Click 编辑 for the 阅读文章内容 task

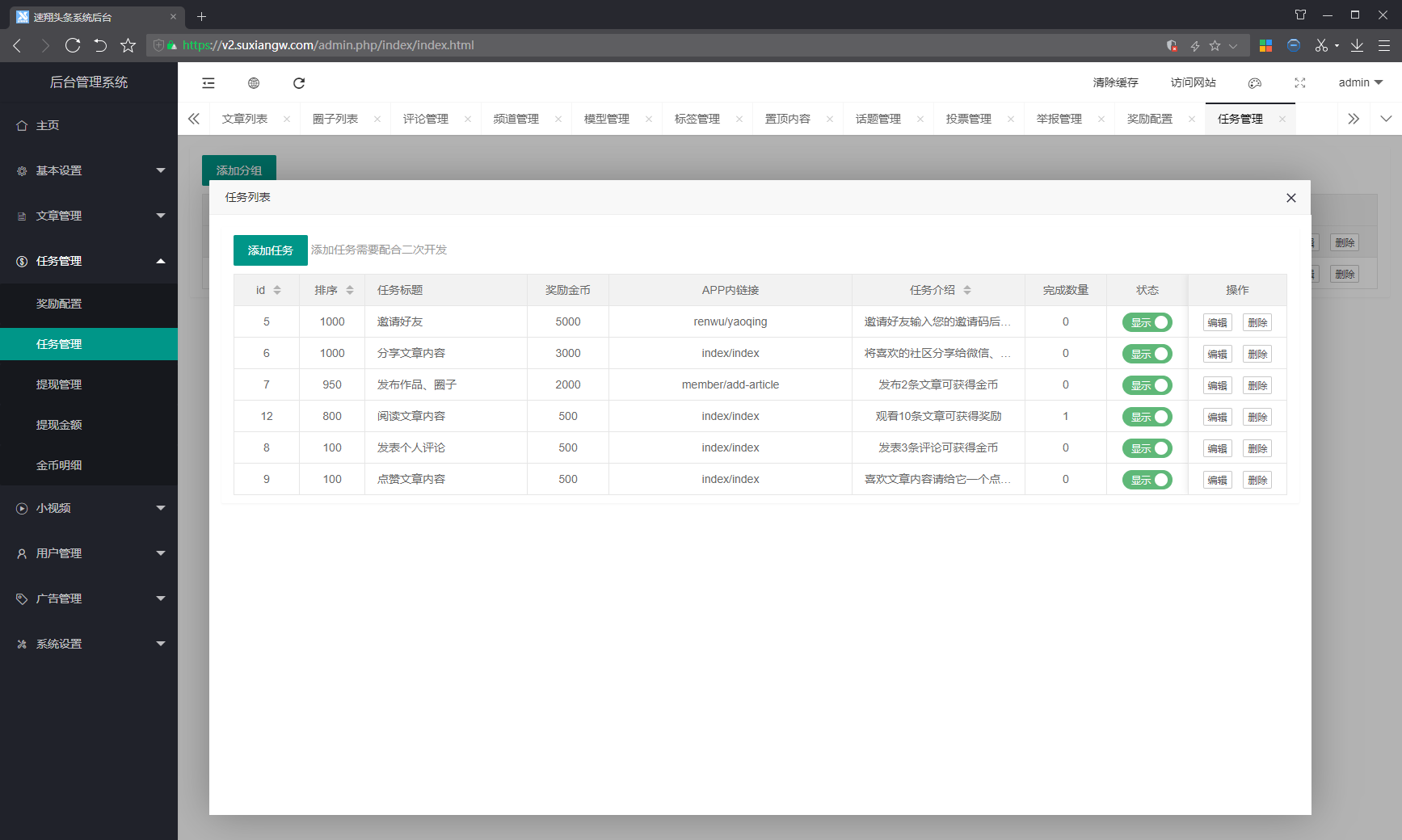1217,417
